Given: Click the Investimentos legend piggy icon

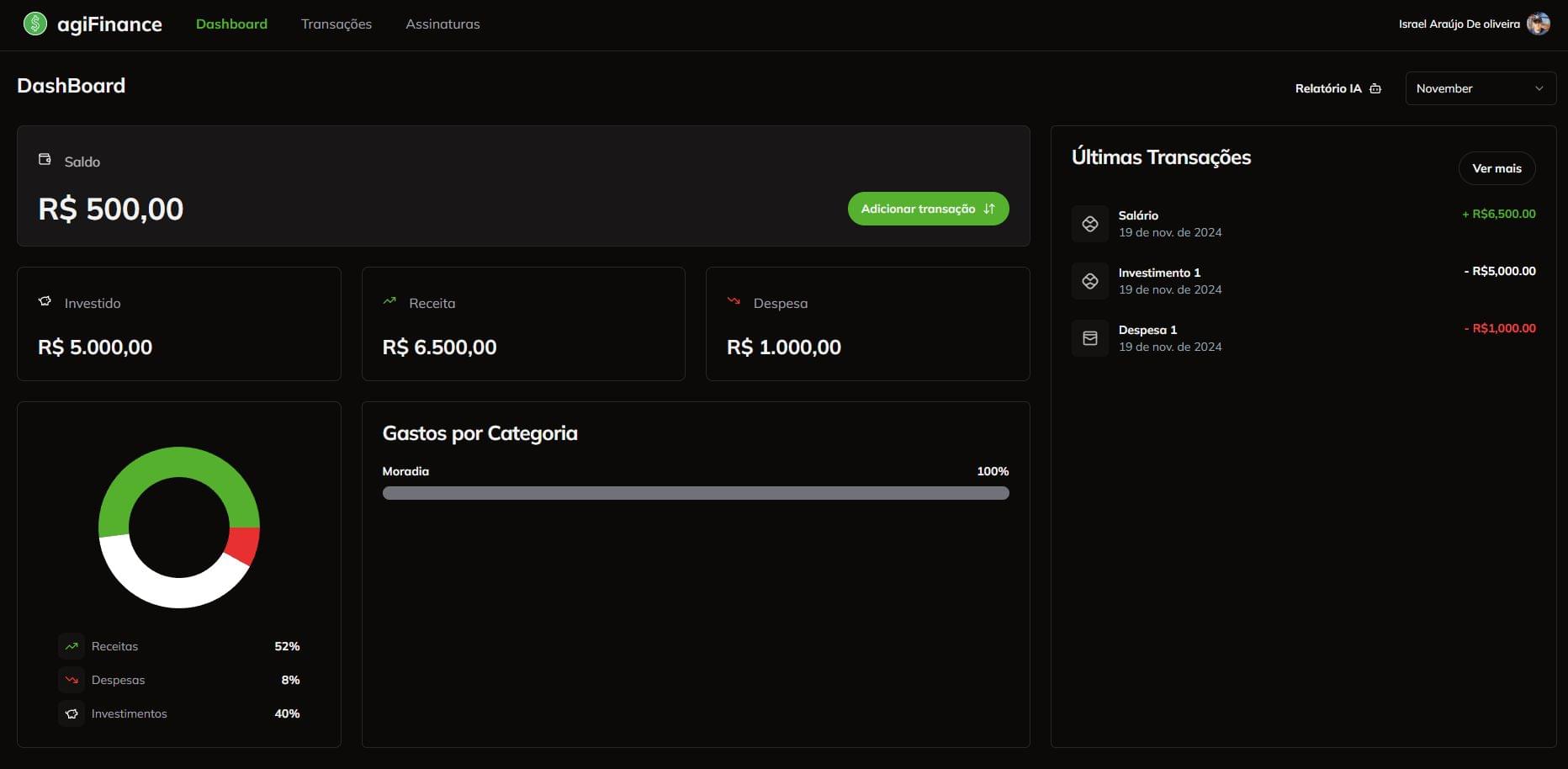Looking at the screenshot, I should tap(72, 713).
